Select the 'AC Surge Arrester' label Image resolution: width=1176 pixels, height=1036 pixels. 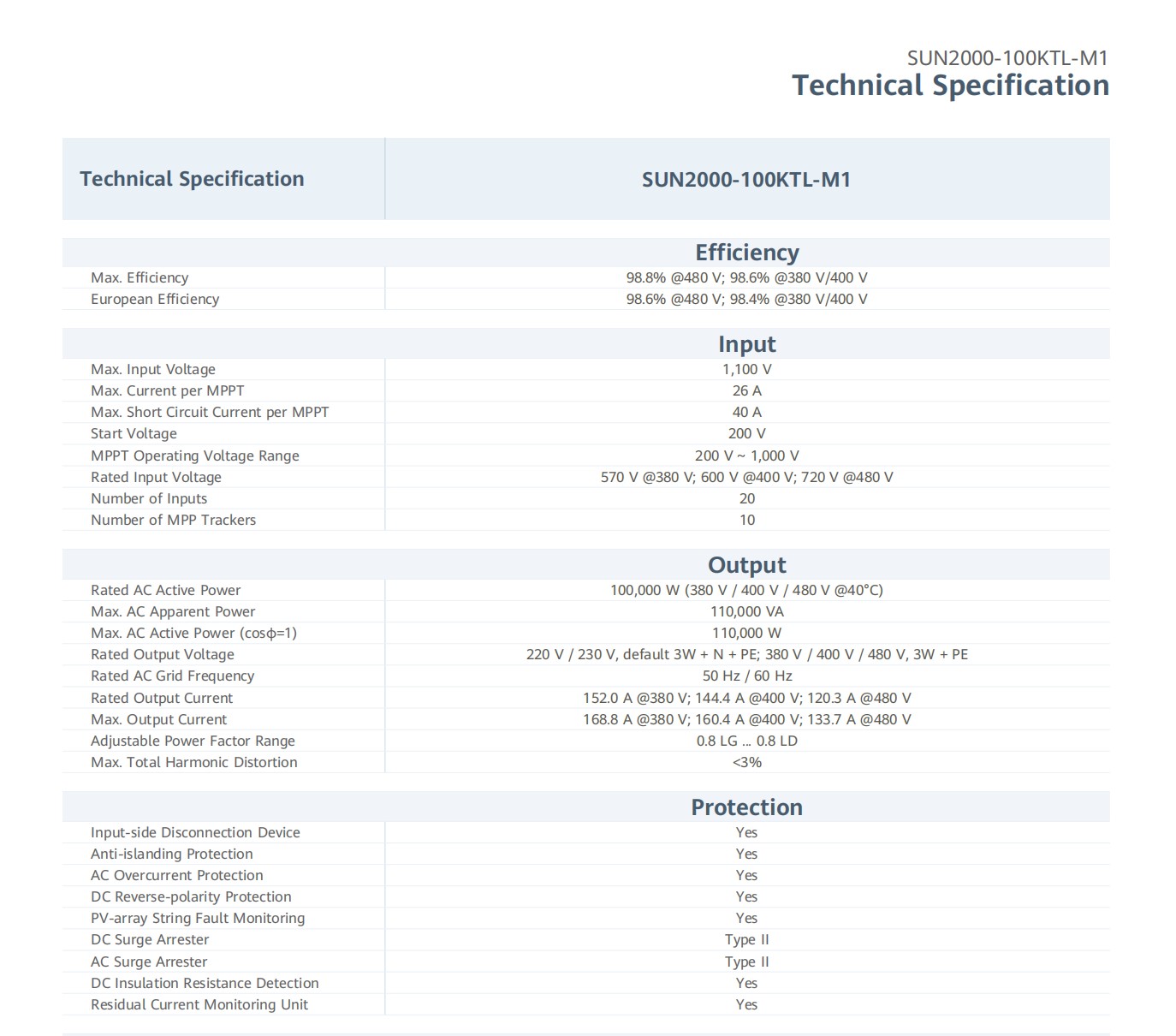click(x=150, y=962)
